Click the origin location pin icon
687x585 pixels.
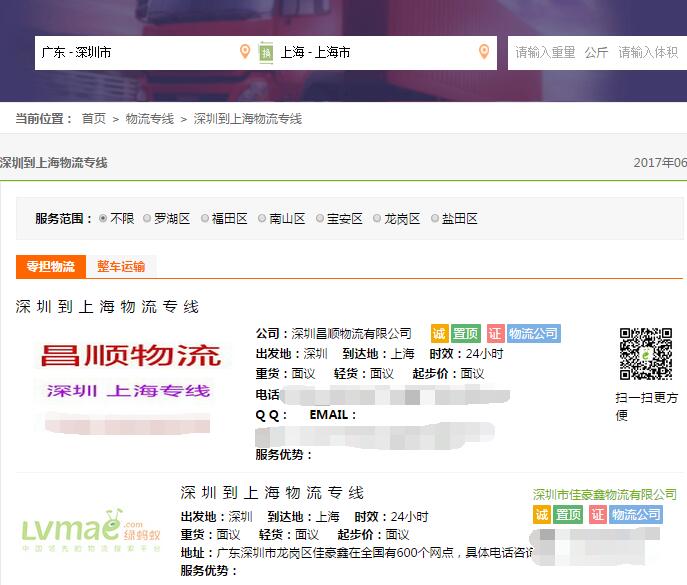pyautogui.click(x=245, y=52)
